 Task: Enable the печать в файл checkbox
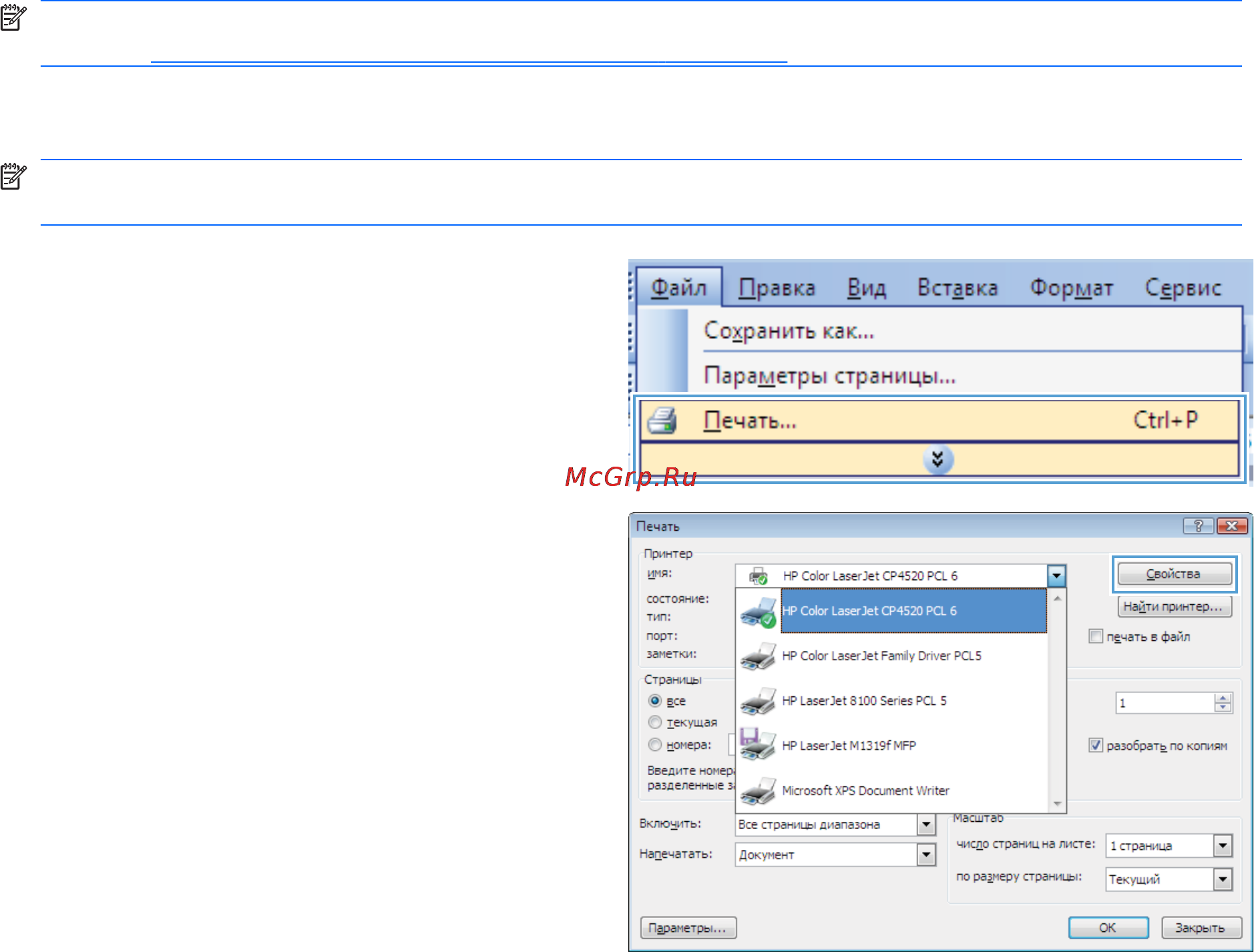(x=1096, y=636)
